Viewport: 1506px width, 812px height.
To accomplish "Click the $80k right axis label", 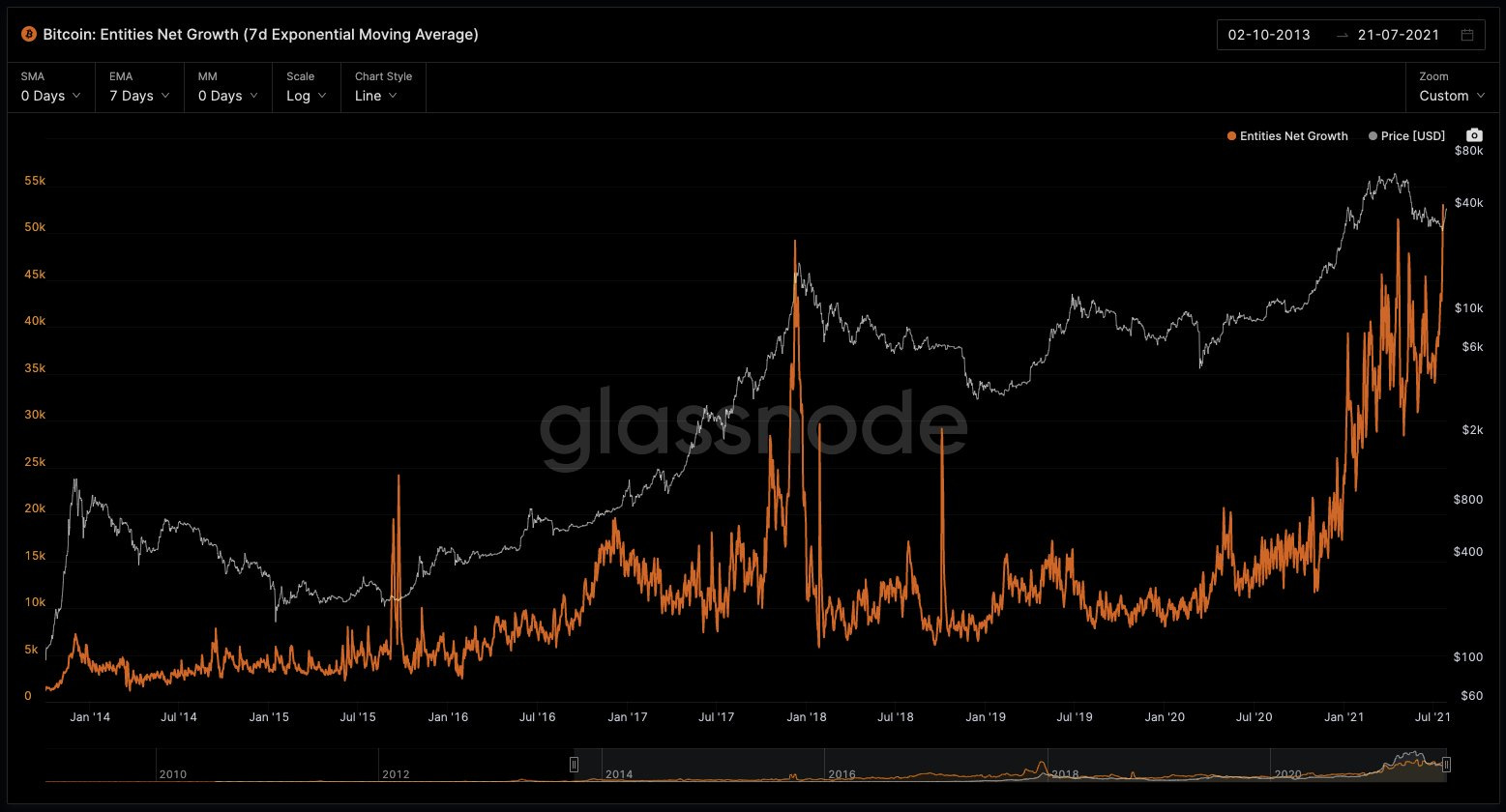I will click(x=1469, y=152).
